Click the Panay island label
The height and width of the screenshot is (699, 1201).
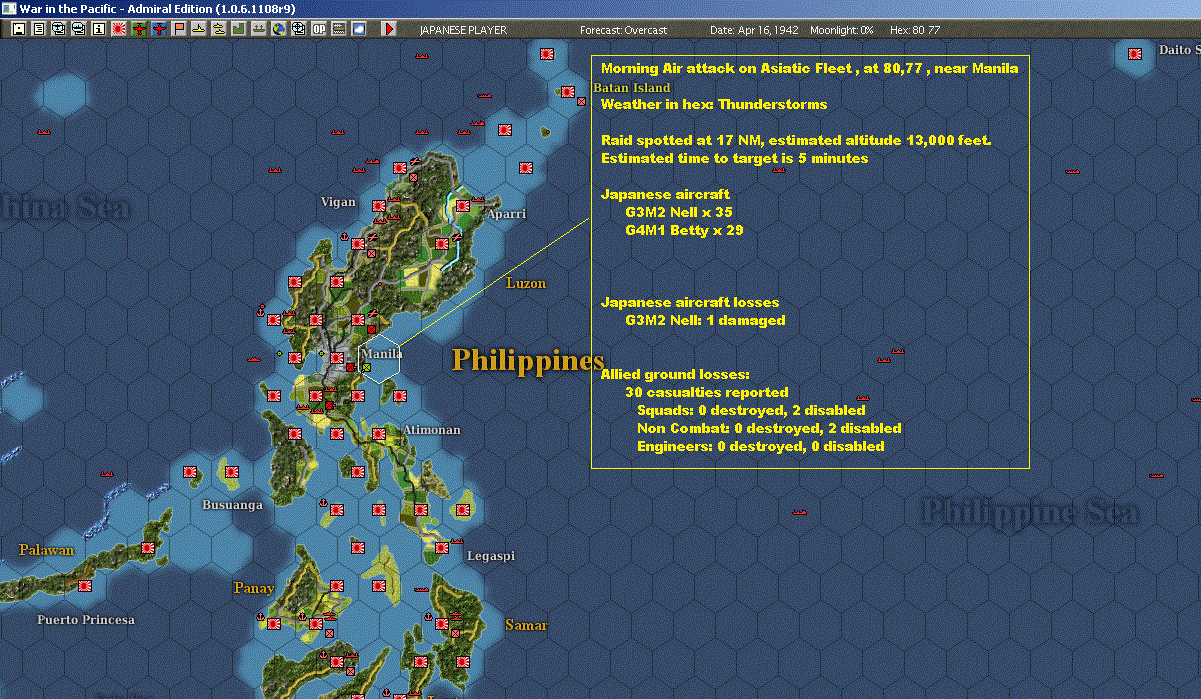tap(254, 588)
